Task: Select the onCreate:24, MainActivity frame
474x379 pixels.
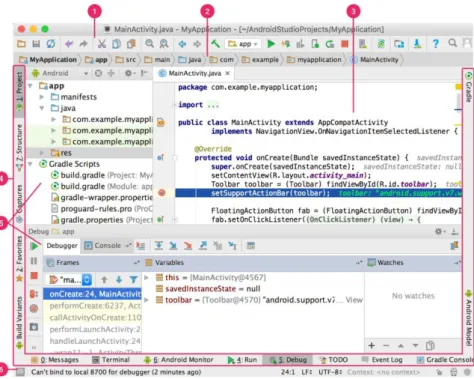Action: click(x=93, y=294)
